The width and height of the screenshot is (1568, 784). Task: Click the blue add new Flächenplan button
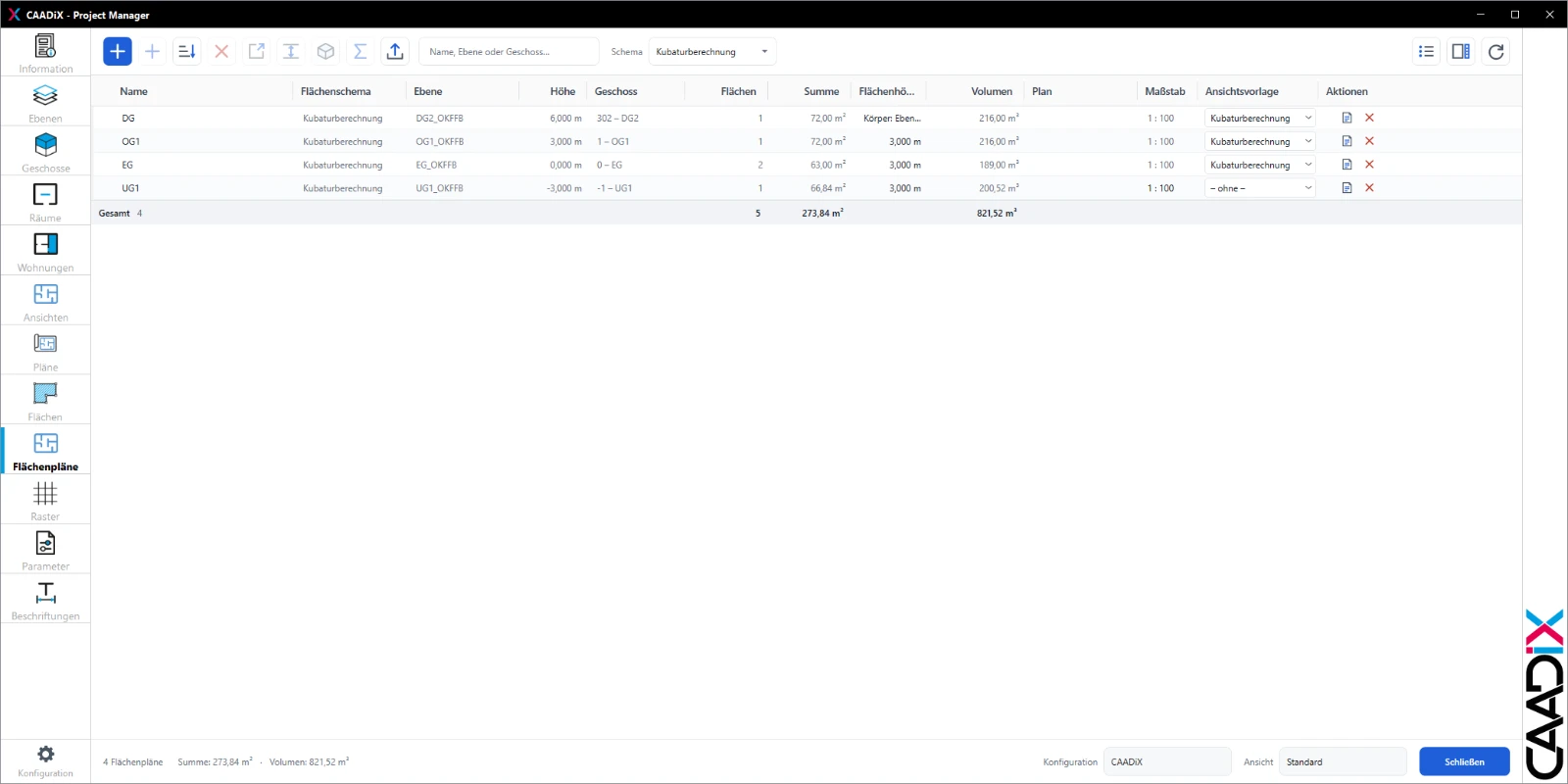pyautogui.click(x=118, y=52)
